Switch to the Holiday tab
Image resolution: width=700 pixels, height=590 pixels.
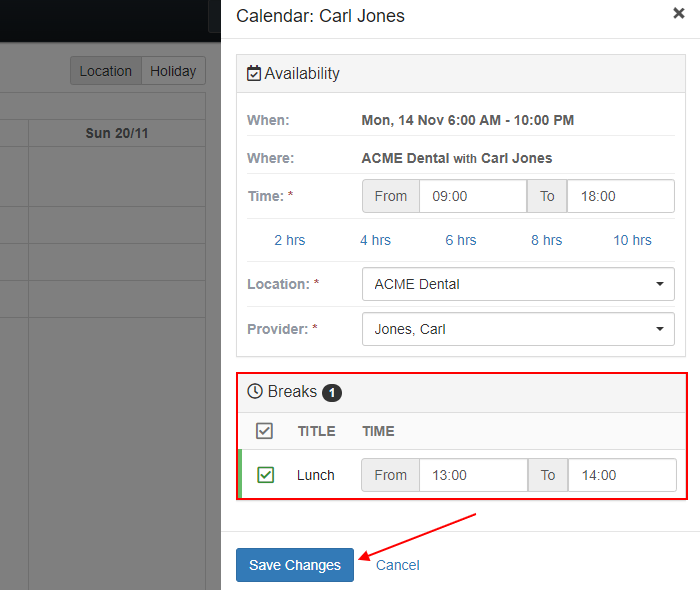pyautogui.click(x=173, y=71)
